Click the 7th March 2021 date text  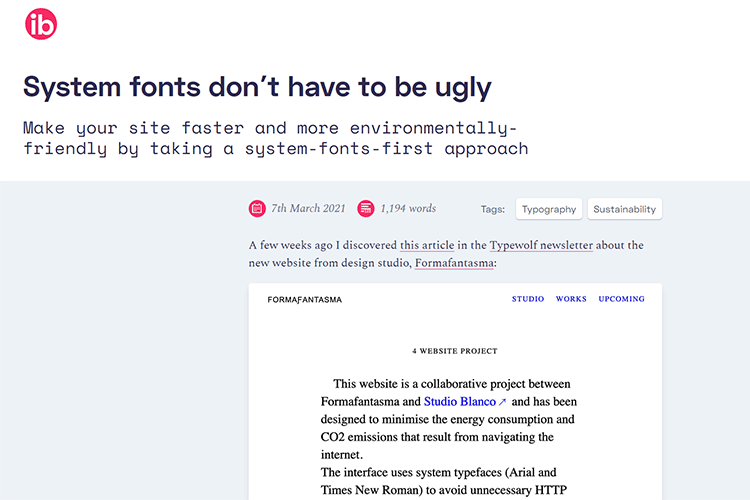click(308, 209)
